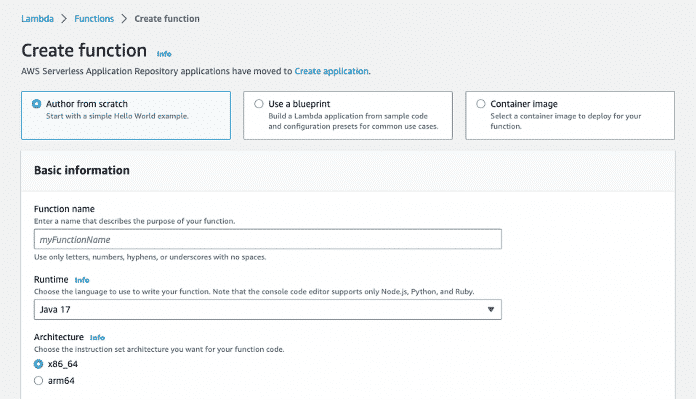Click the Runtime dropdown arrow icon
The height and width of the screenshot is (400, 696).
tap(491, 310)
